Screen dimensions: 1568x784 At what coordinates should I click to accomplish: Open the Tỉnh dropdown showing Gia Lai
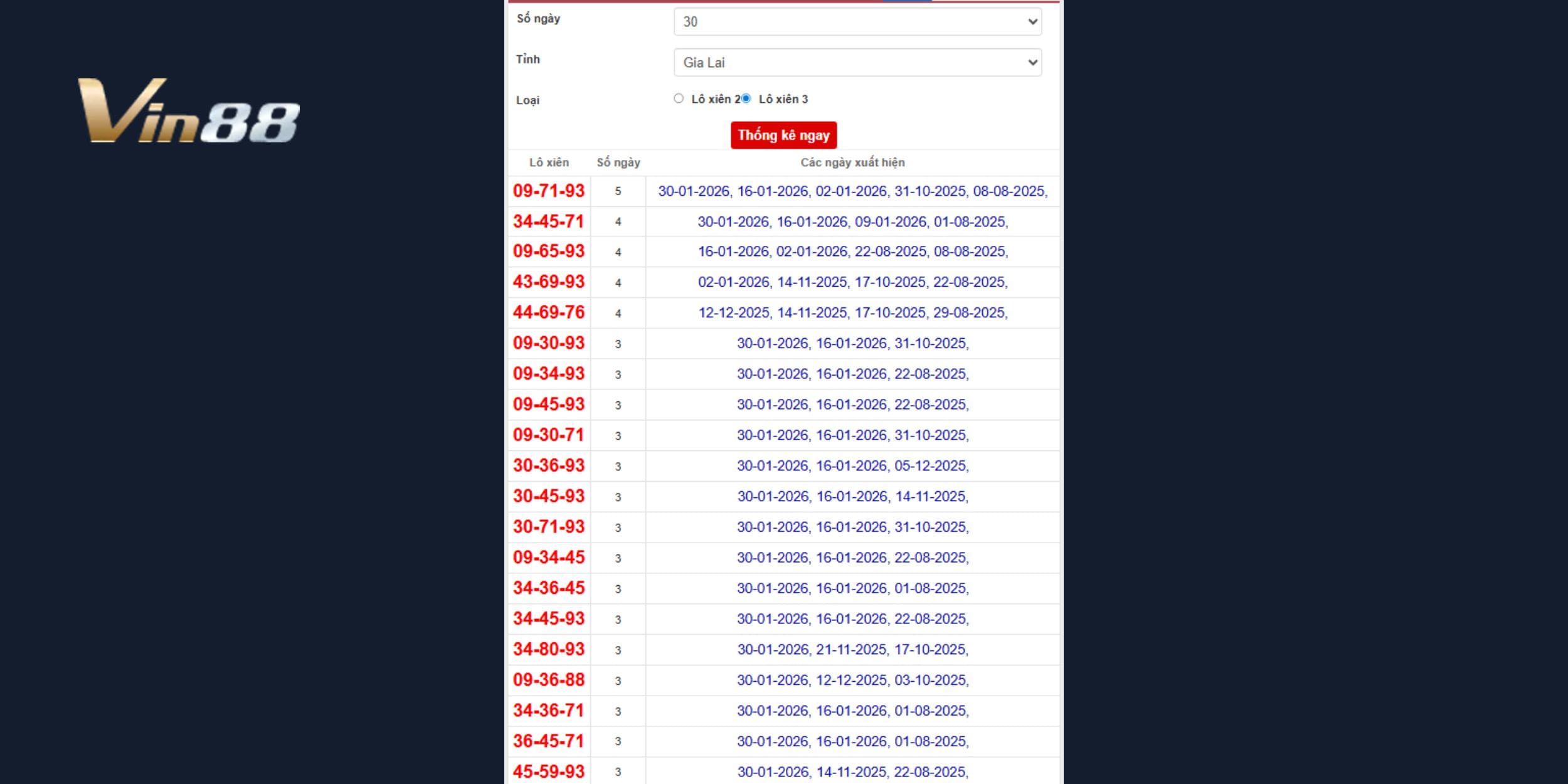pos(857,63)
